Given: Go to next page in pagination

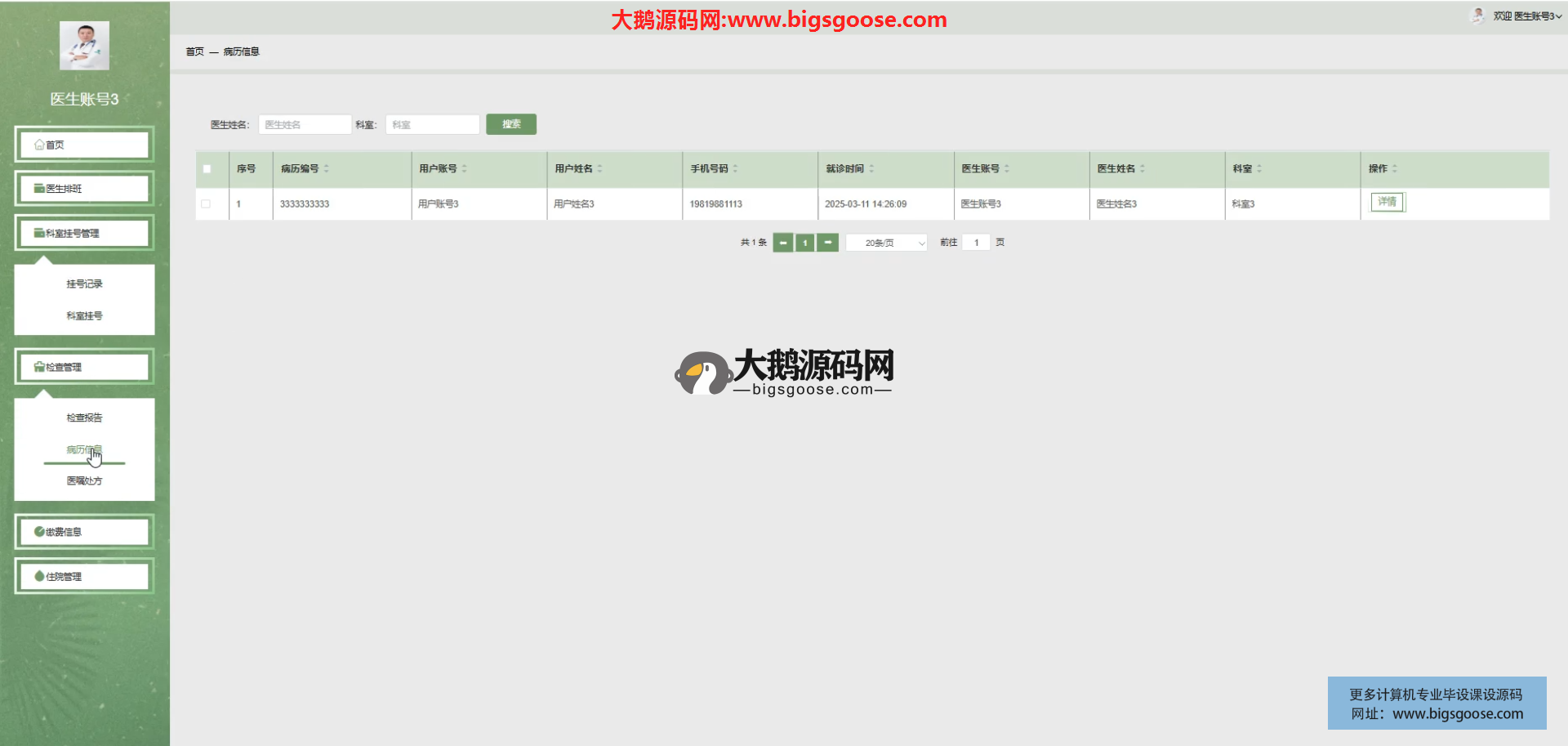Looking at the screenshot, I should 828,243.
